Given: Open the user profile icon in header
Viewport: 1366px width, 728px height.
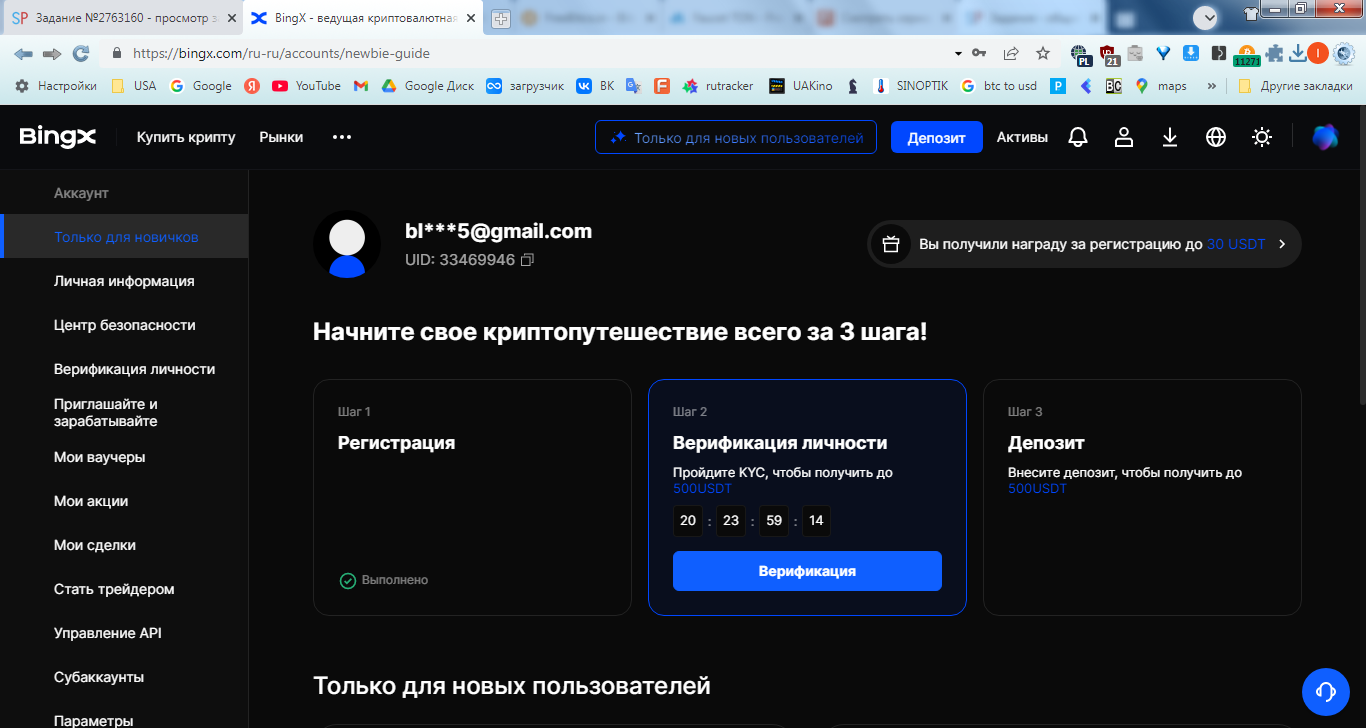Looking at the screenshot, I should 1124,137.
